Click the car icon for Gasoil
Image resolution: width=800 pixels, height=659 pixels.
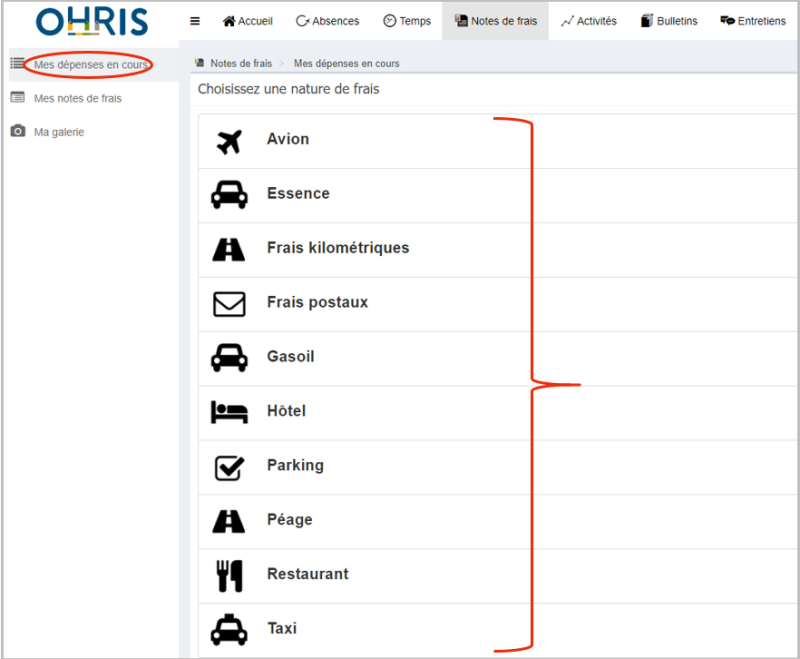pos(229,358)
